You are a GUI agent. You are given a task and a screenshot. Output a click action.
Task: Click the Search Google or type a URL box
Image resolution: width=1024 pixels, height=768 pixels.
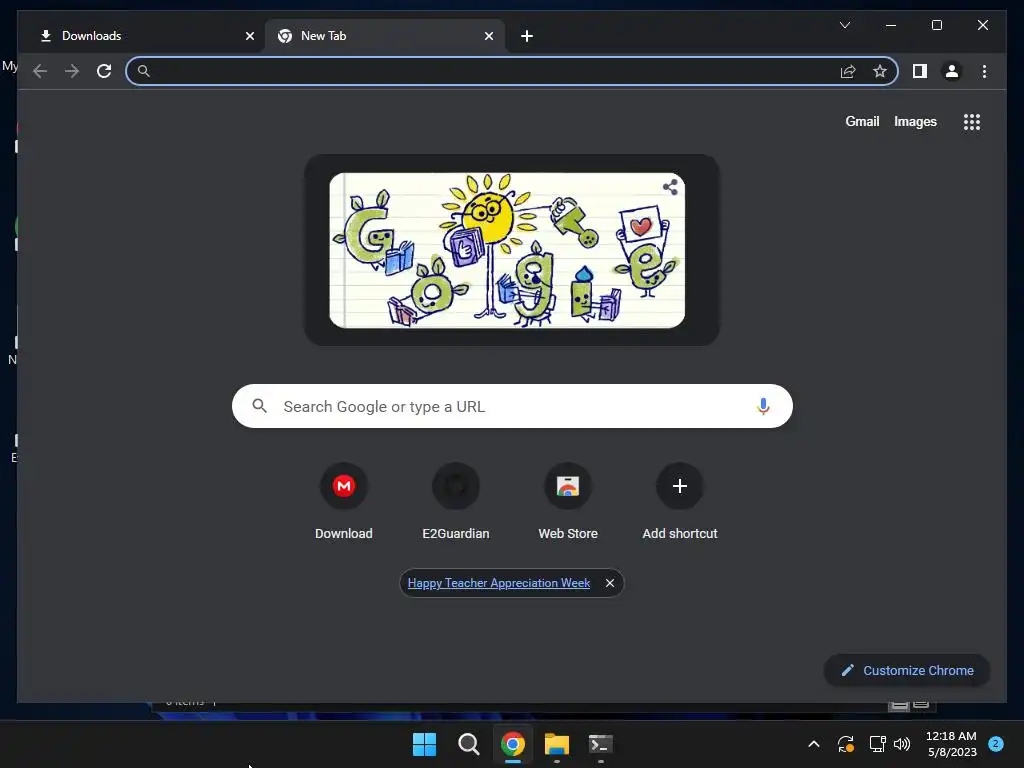tap(512, 406)
